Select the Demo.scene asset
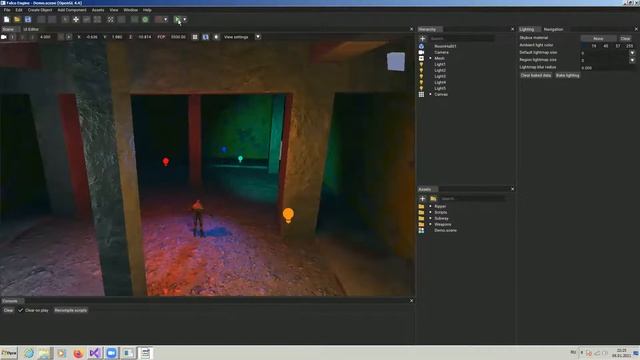 [445, 230]
